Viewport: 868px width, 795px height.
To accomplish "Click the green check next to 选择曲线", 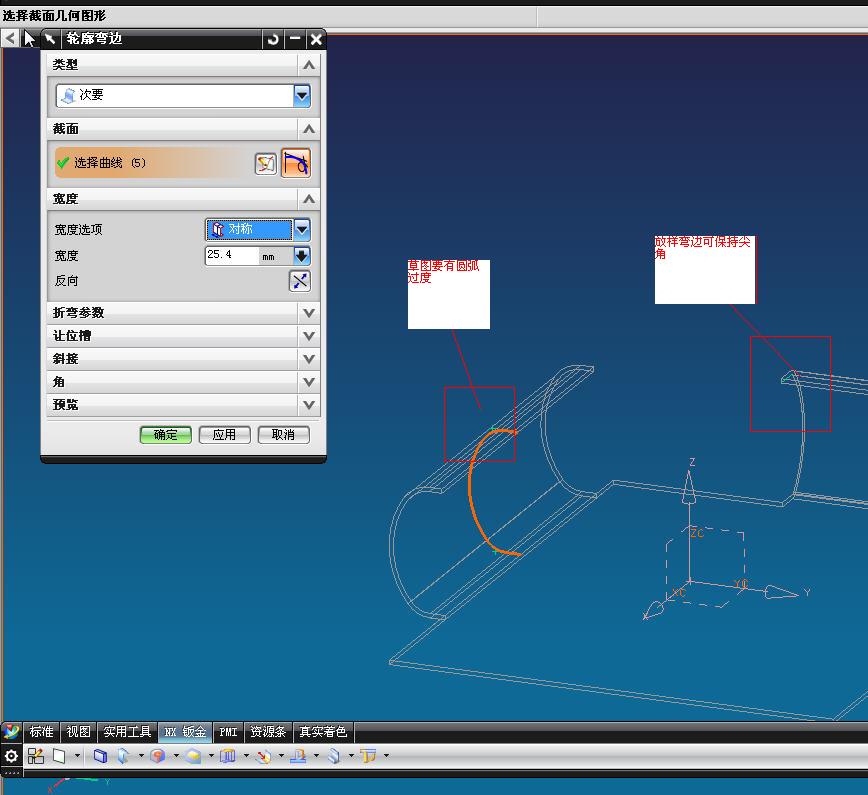I will pyautogui.click(x=63, y=162).
